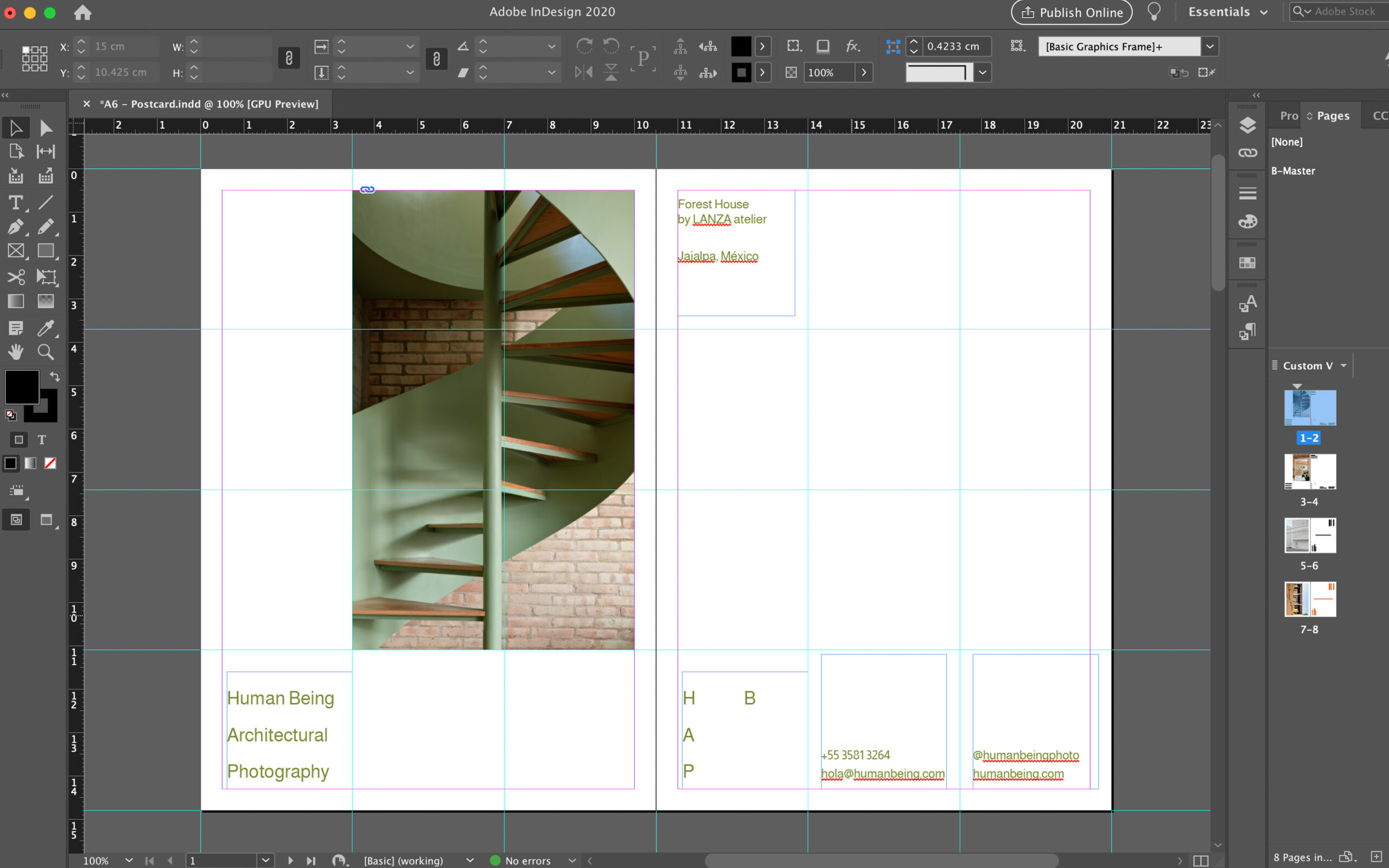
Task: Select the Gradient Swatch tool
Action: tap(16, 302)
